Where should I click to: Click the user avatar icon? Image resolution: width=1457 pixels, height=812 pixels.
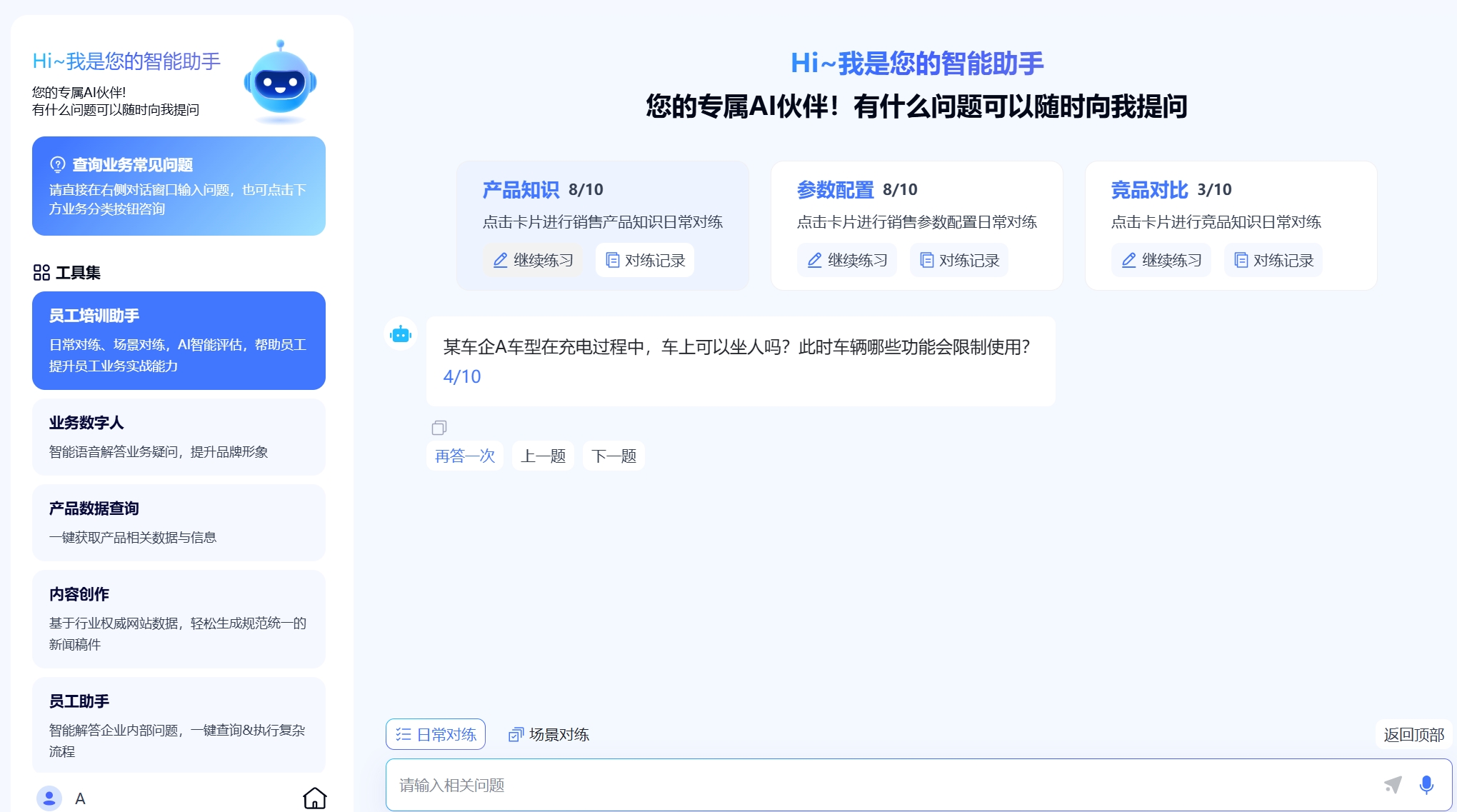coord(49,798)
